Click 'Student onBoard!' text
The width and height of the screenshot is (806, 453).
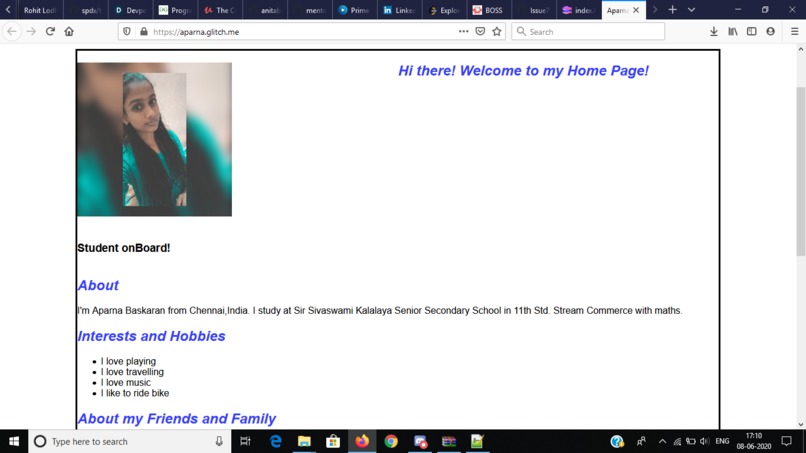(x=123, y=248)
